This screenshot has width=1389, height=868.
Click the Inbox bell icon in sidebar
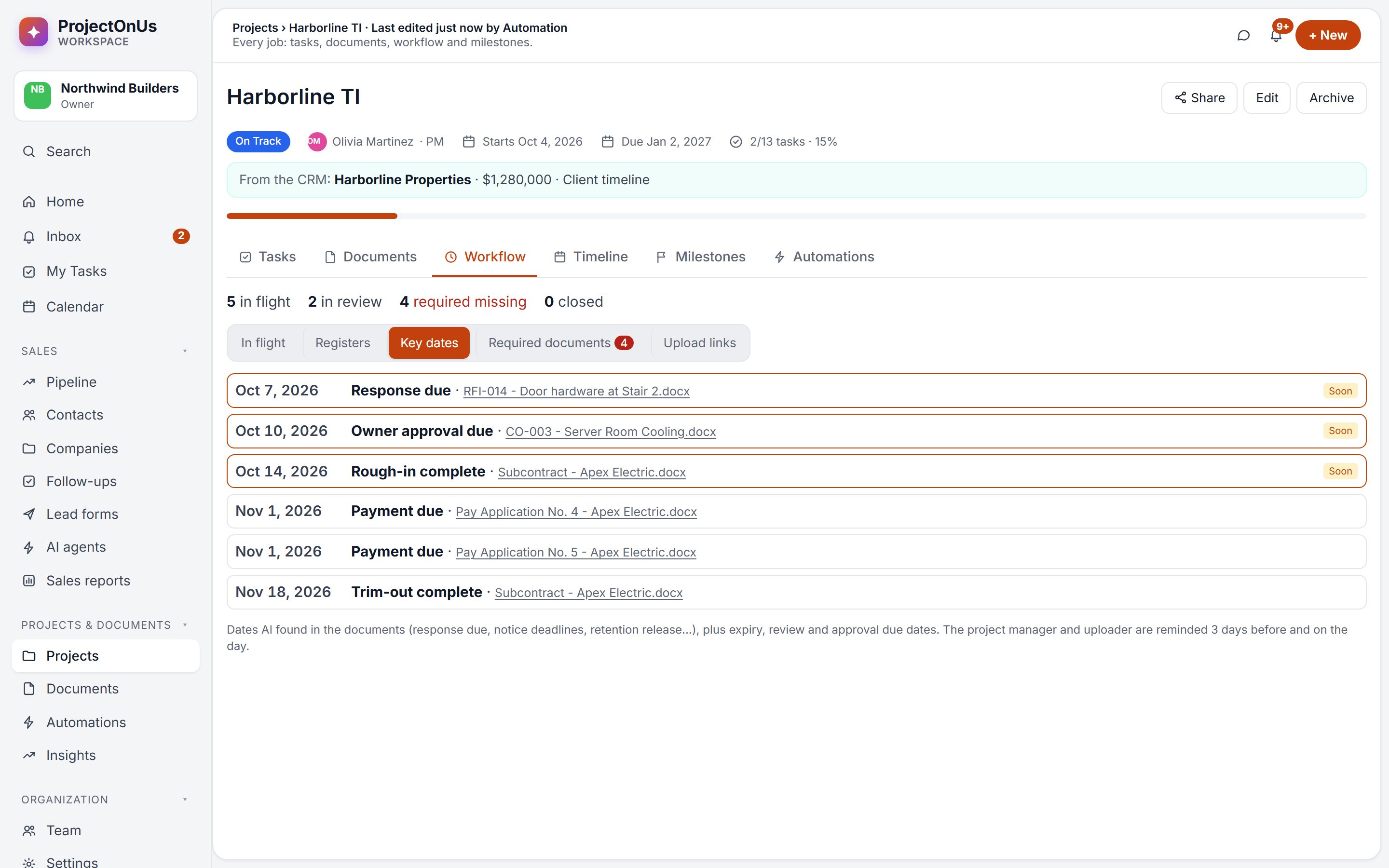pyautogui.click(x=29, y=236)
